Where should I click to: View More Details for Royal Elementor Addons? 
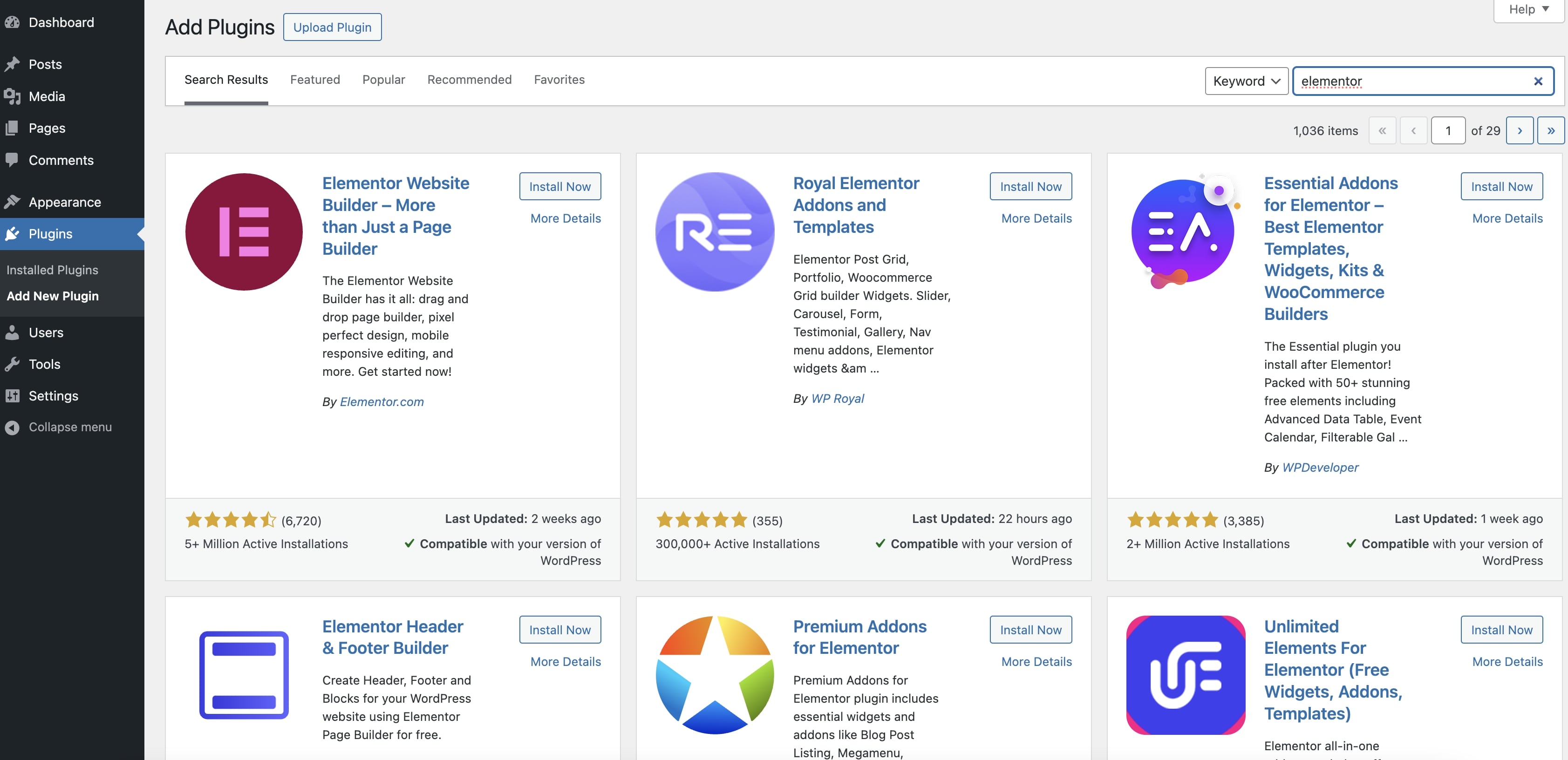click(x=1036, y=218)
